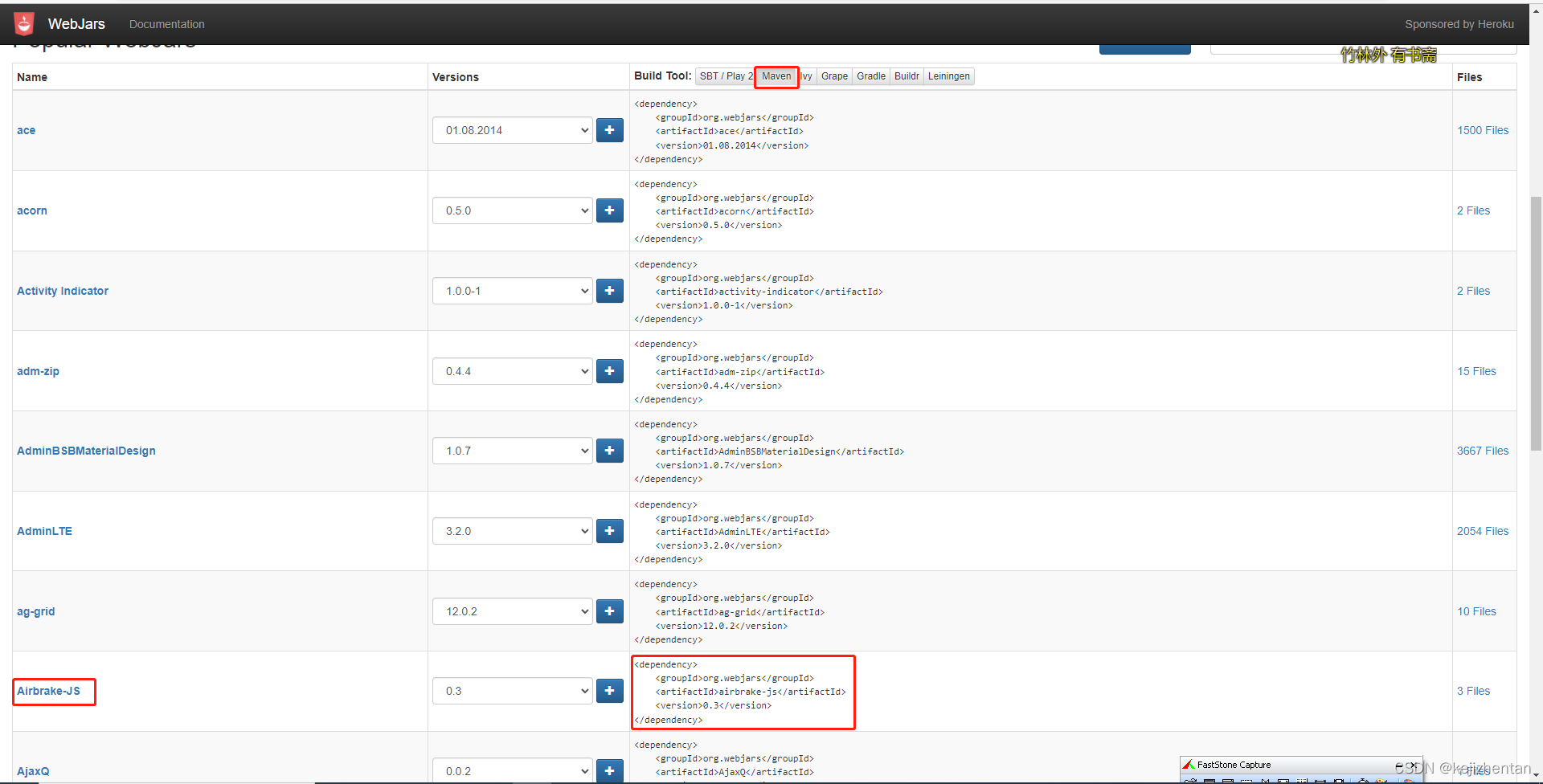Click the plus button in the Airbrake-JS row
Screen dimensions: 1543x784
610,691
